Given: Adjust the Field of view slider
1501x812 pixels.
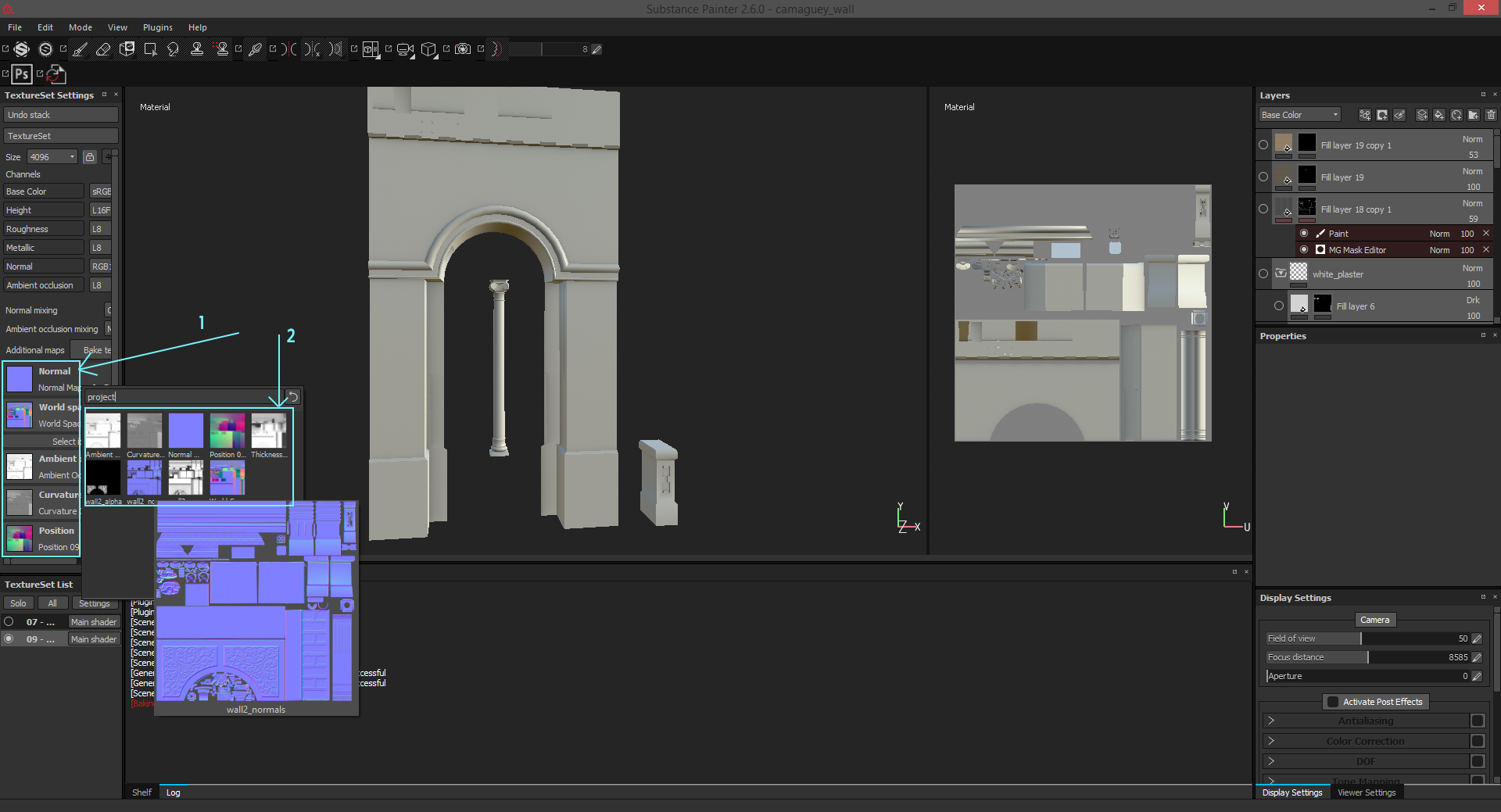Looking at the screenshot, I should tap(1367, 639).
